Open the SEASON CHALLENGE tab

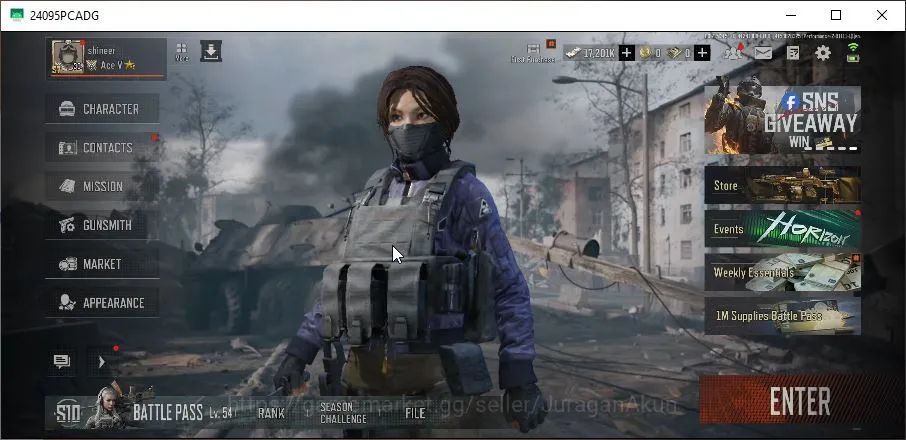coord(343,413)
